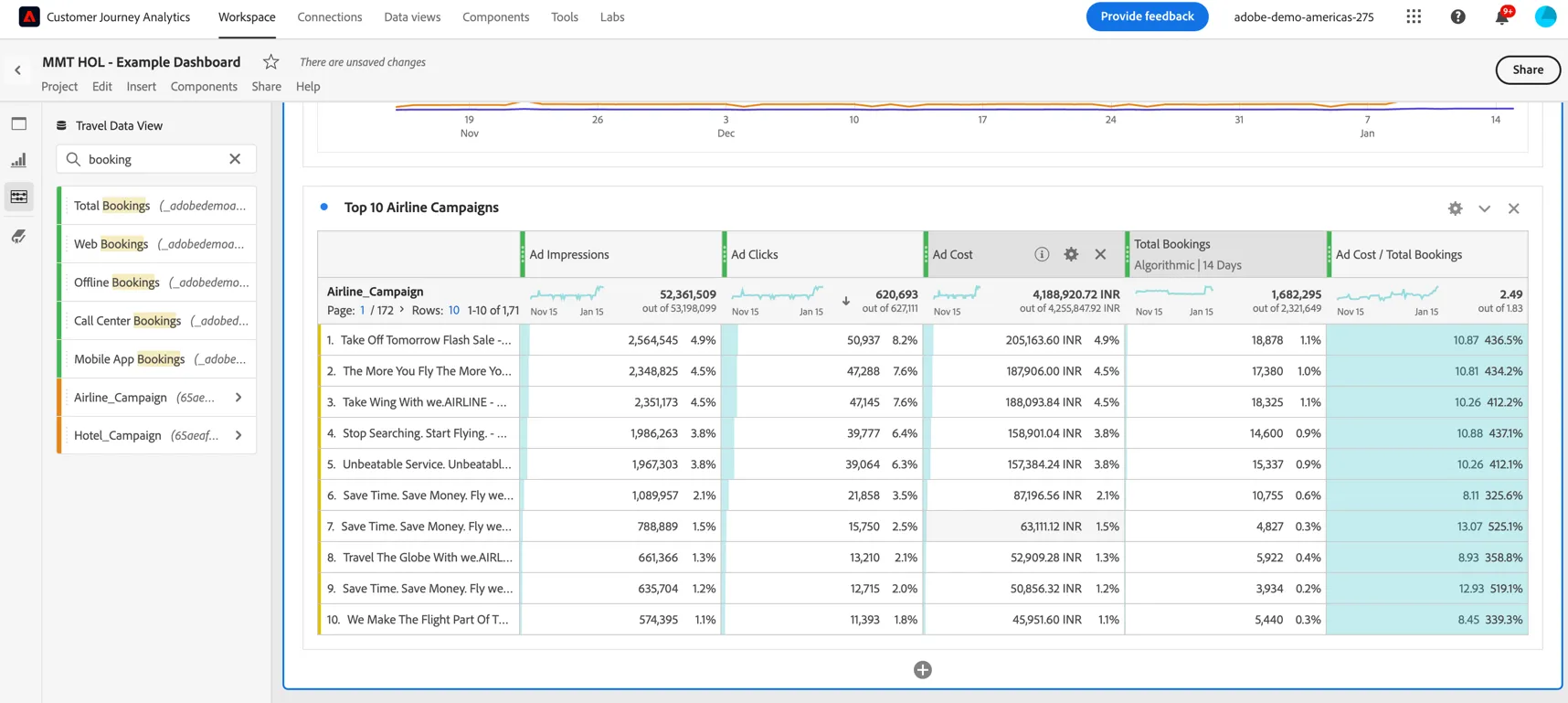Collapse the Top 10 Airline Campaigns table

[1485, 208]
